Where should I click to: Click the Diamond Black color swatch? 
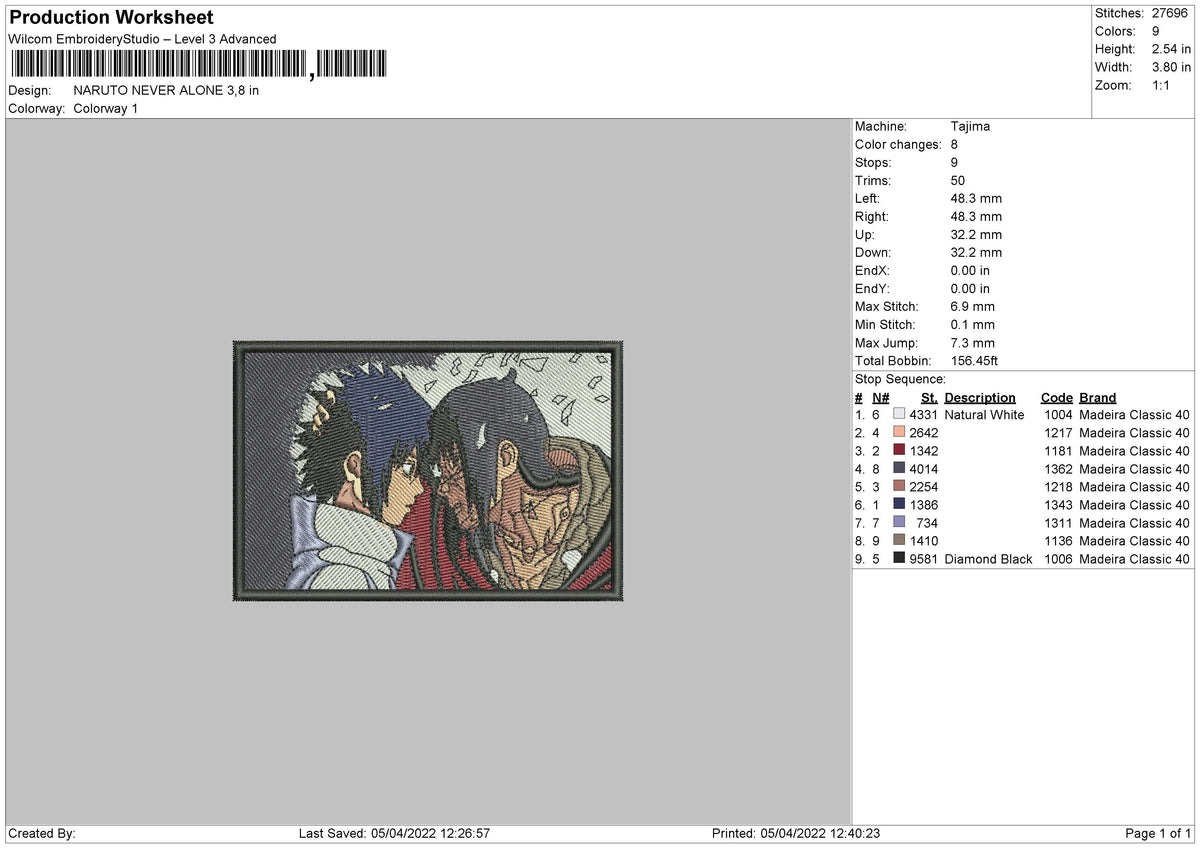899,558
